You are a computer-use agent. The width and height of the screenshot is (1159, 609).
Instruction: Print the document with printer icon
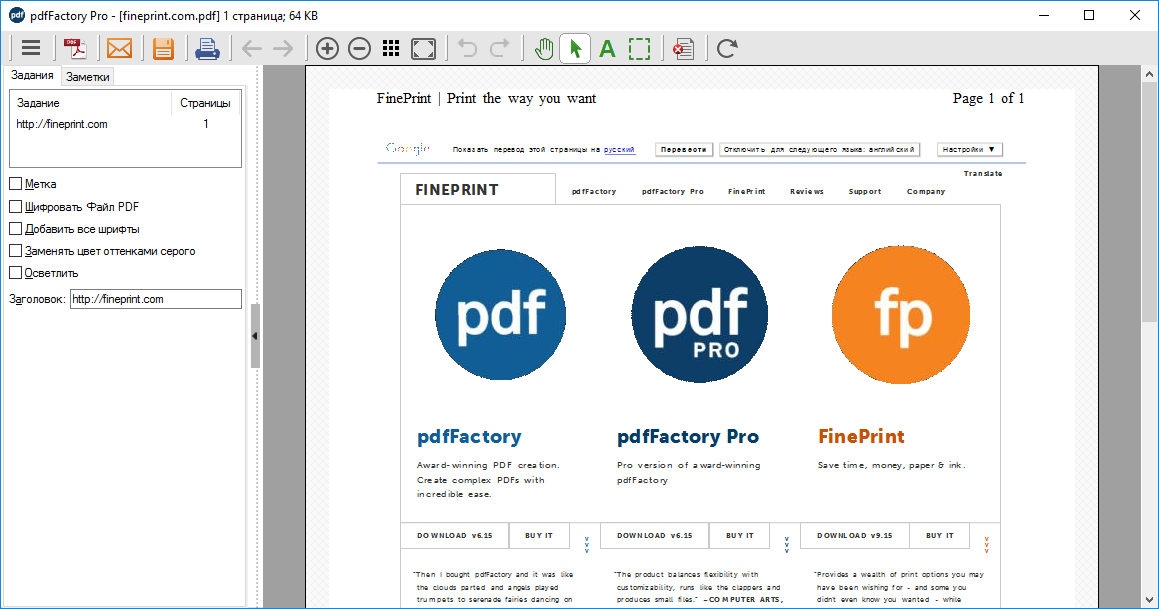click(x=207, y=48)
